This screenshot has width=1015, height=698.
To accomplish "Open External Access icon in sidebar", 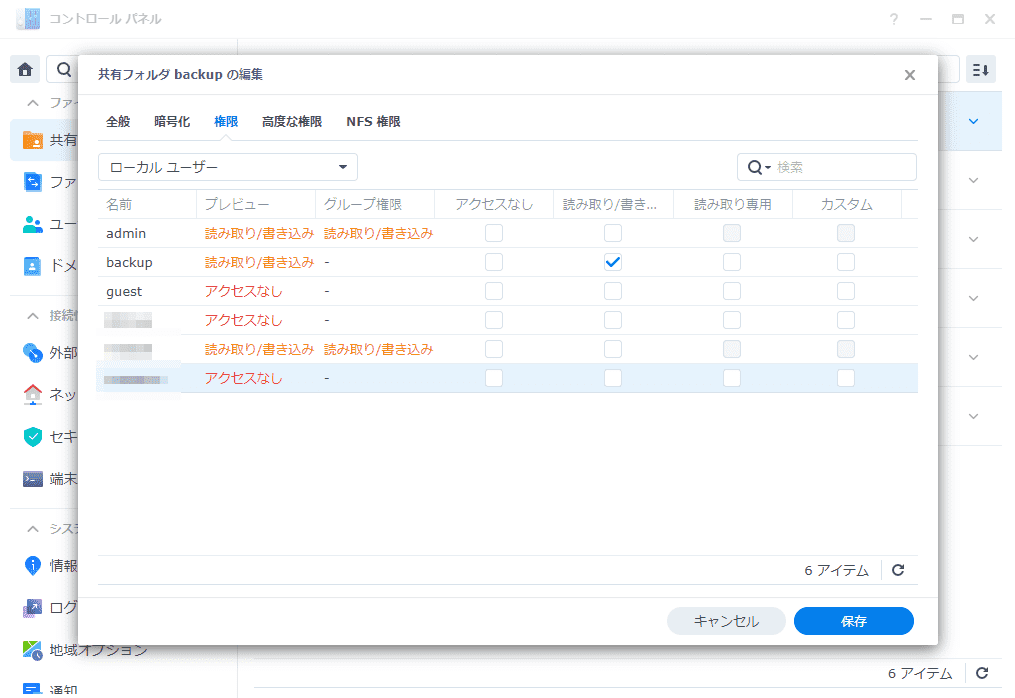I will click(x=32, y=352).
